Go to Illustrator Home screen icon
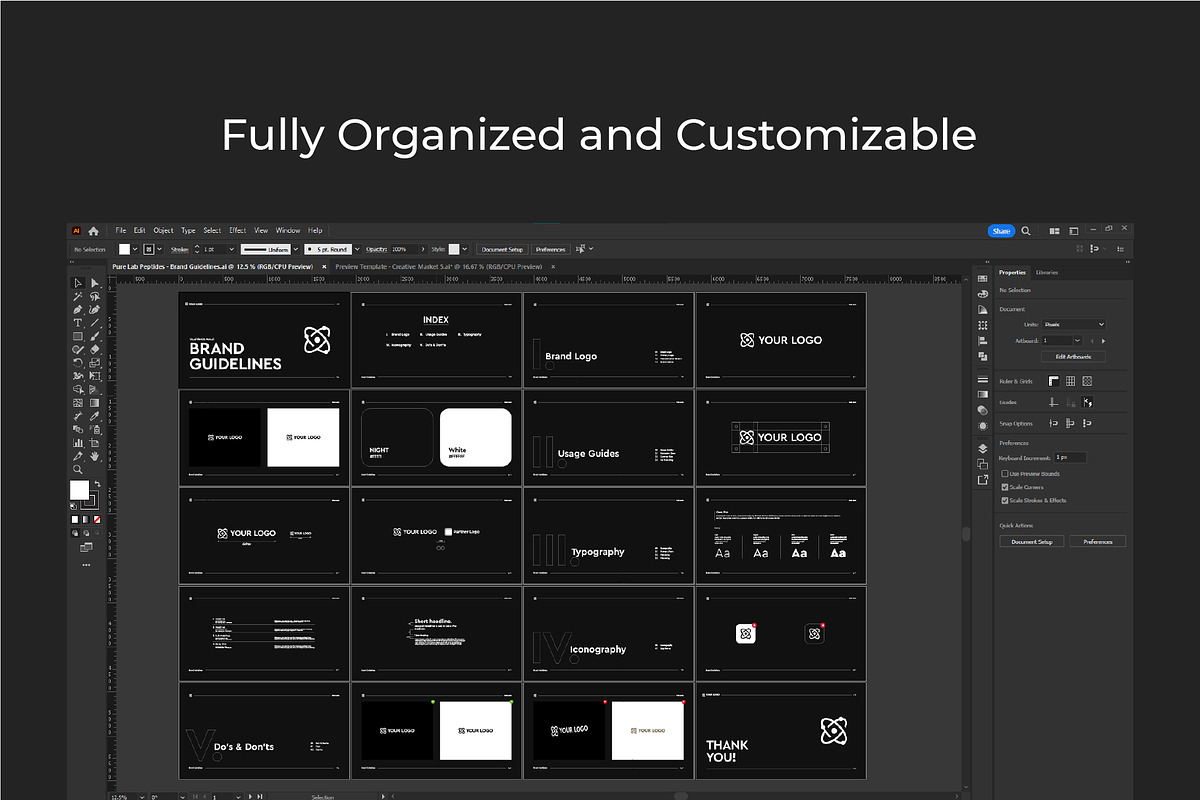1200x800 pixels. pyautogui.click(x=93, y=231)
